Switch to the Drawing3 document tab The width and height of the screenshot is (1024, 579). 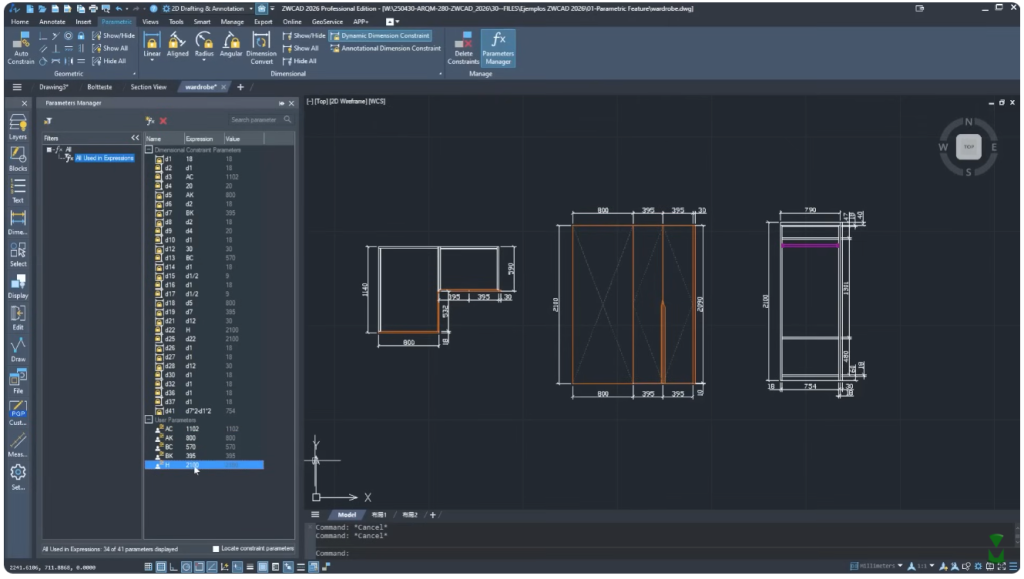54,87
